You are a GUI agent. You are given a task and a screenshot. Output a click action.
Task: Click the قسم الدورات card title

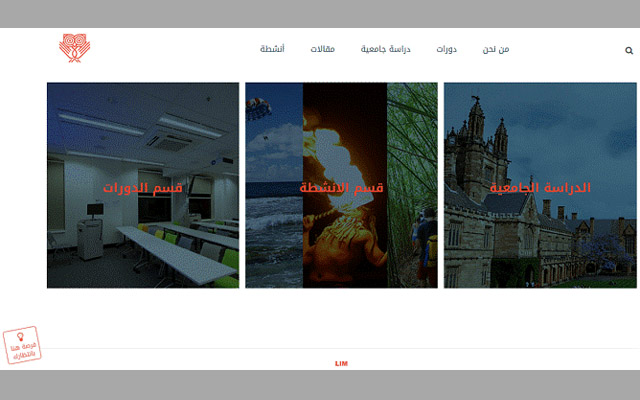143,187
